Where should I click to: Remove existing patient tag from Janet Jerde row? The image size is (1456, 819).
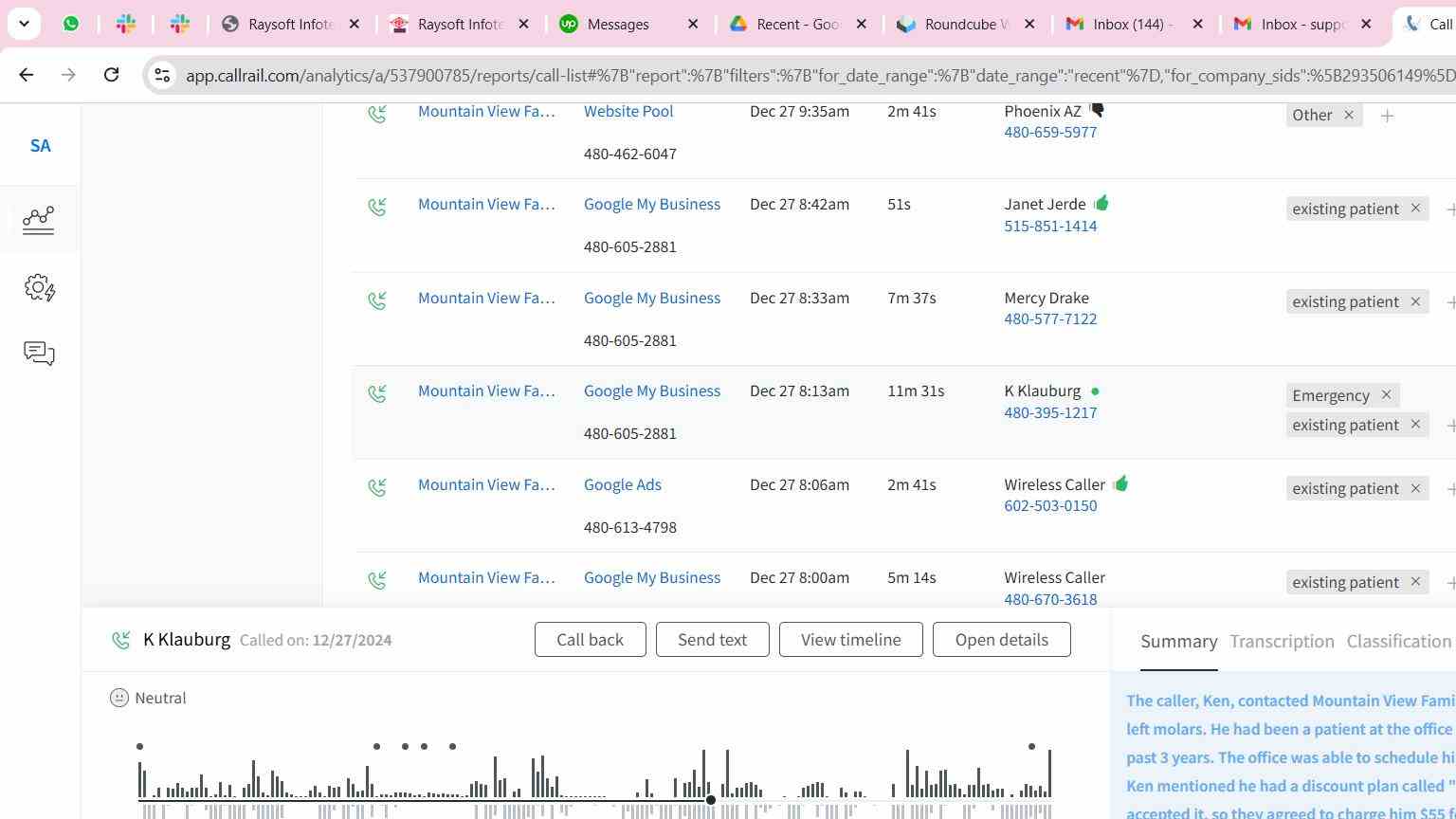click(1415, 208)
